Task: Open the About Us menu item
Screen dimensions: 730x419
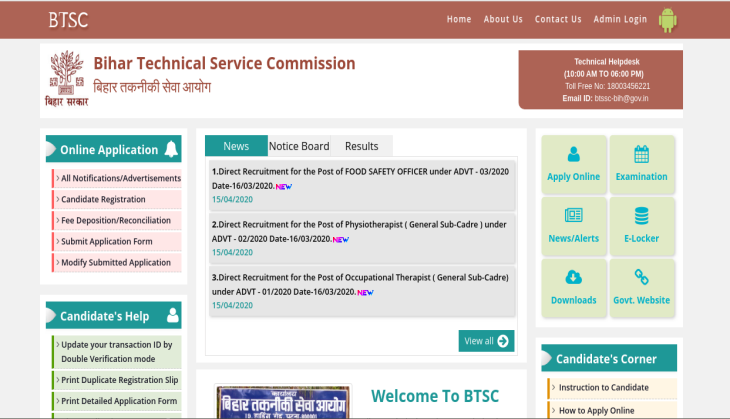Action: tap(503, 19)
